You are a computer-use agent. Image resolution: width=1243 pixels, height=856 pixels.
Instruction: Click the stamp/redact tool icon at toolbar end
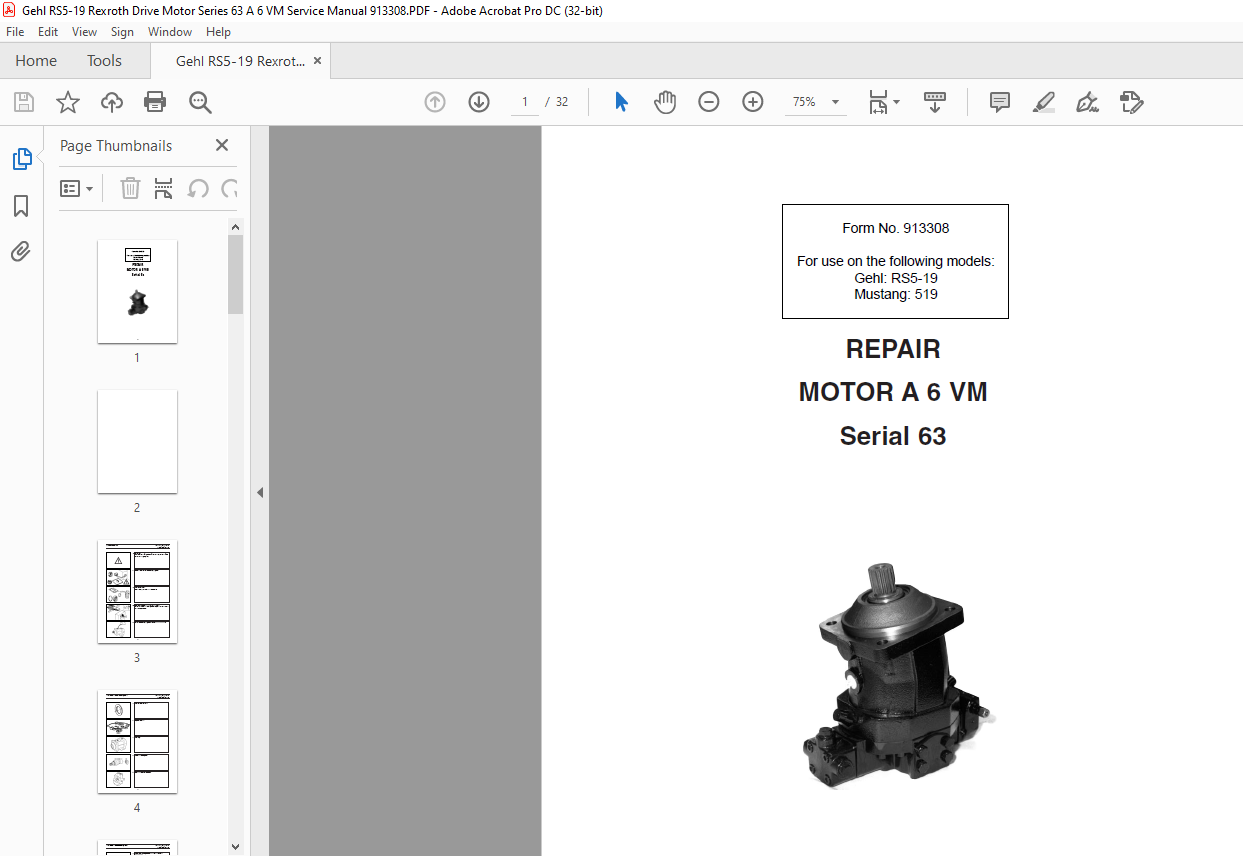click(x=1131, y=102)
